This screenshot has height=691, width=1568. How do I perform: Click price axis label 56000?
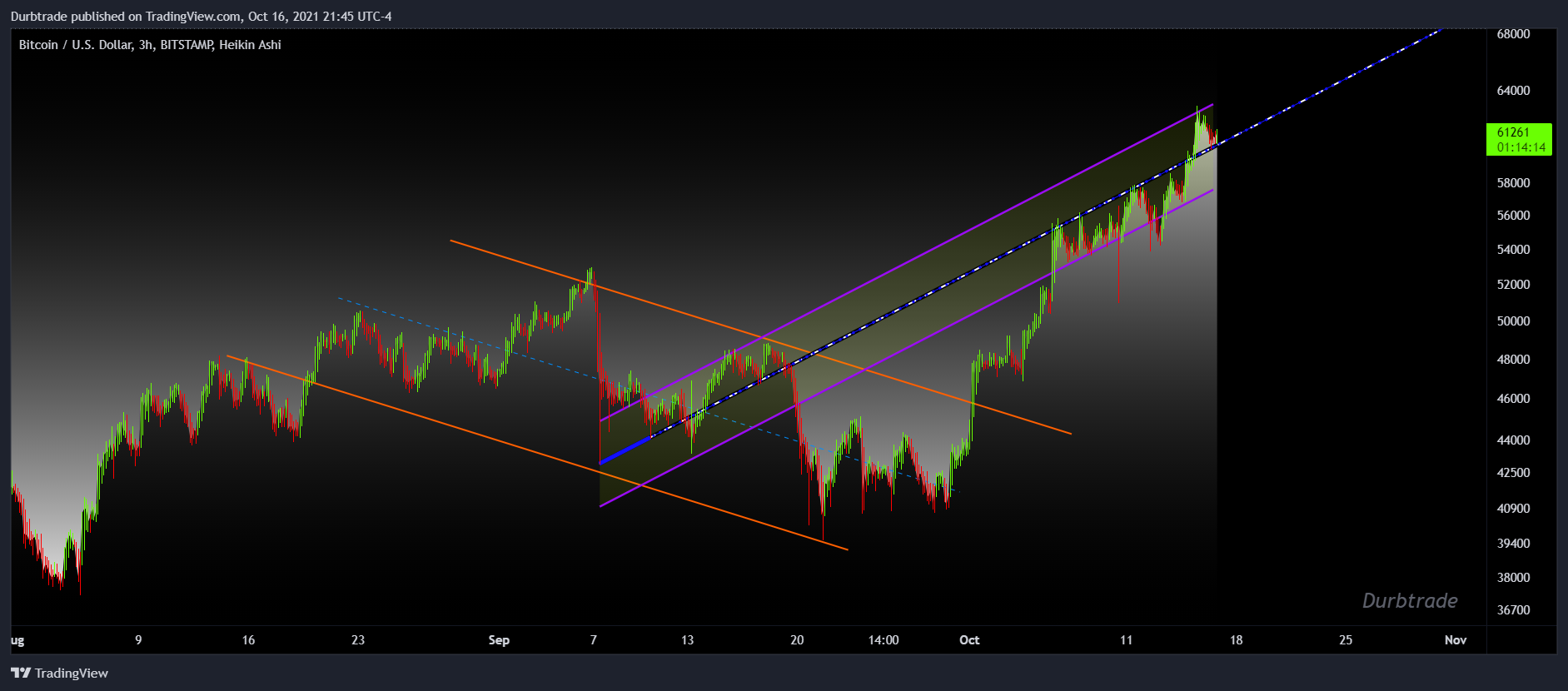[x=1513, y=216]
